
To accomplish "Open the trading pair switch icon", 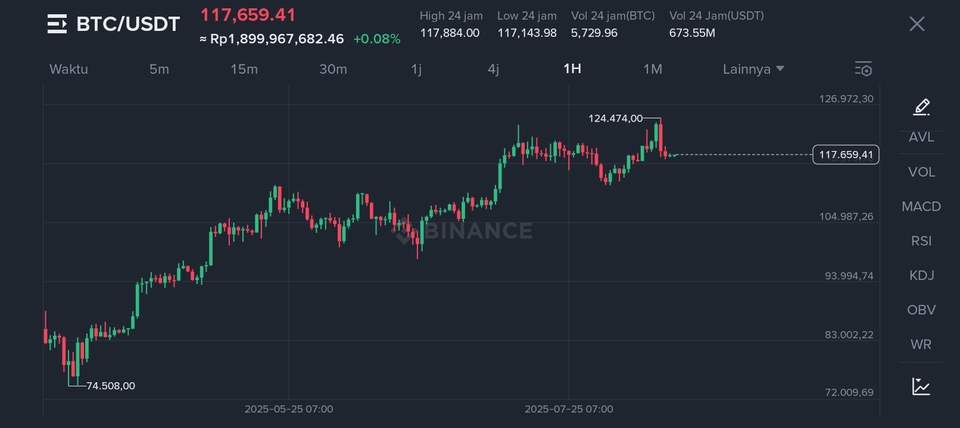I will click(x=57, y=24).
